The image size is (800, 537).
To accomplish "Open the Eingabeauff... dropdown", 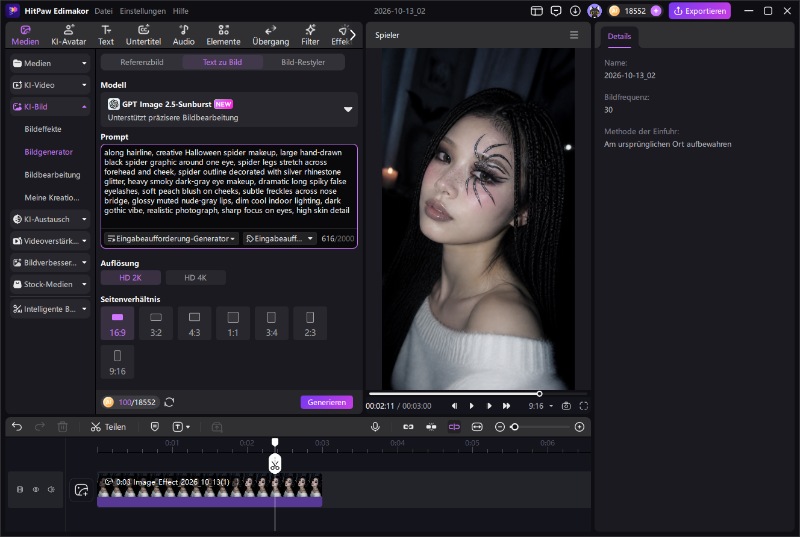I will point(280,239).
